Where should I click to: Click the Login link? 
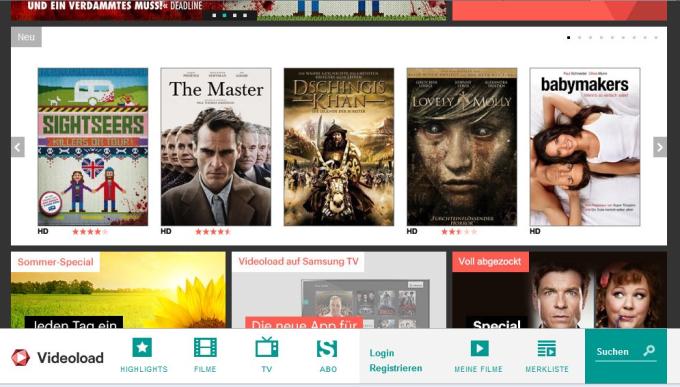point(382,353)
